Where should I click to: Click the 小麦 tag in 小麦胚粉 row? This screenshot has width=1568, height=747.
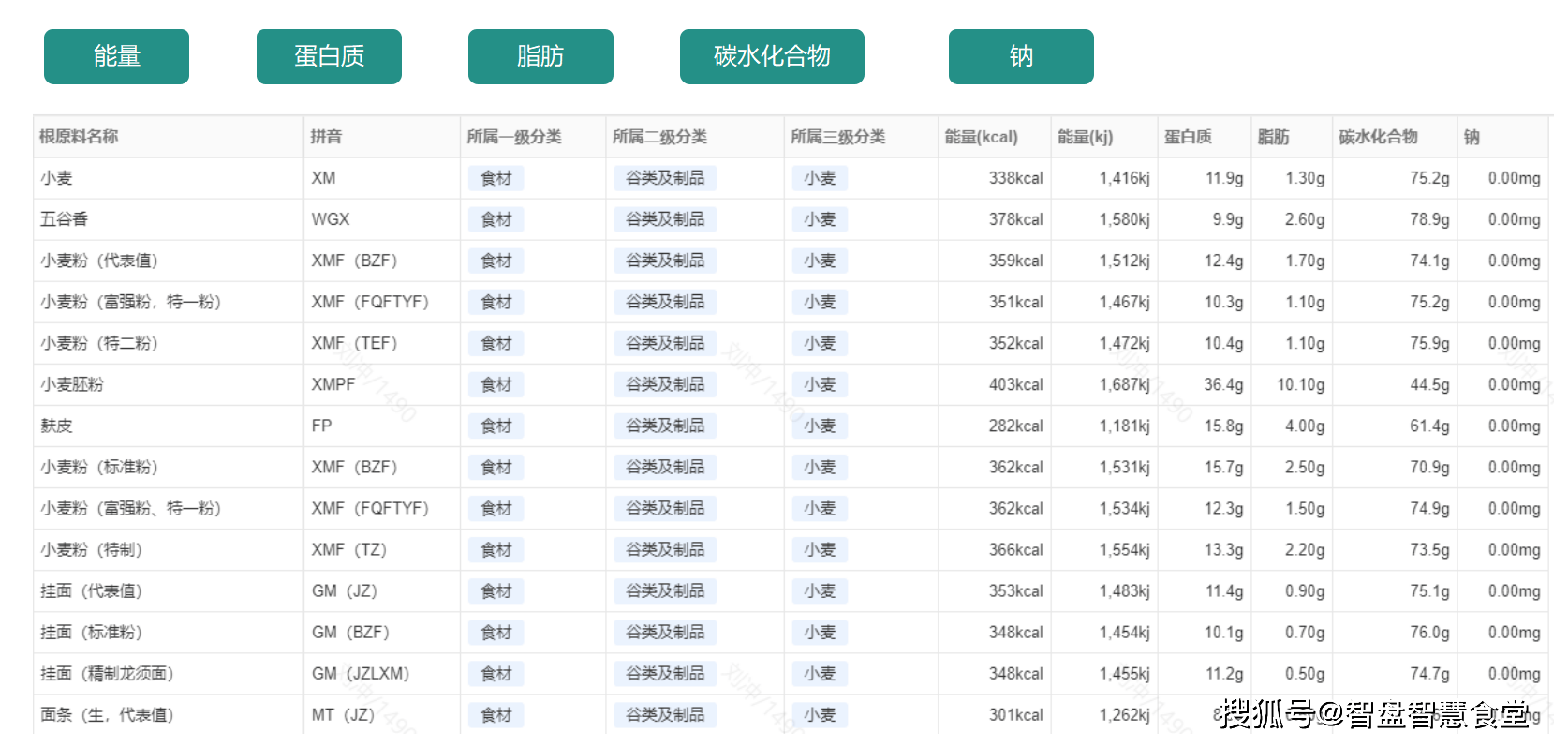click(820, 384)
